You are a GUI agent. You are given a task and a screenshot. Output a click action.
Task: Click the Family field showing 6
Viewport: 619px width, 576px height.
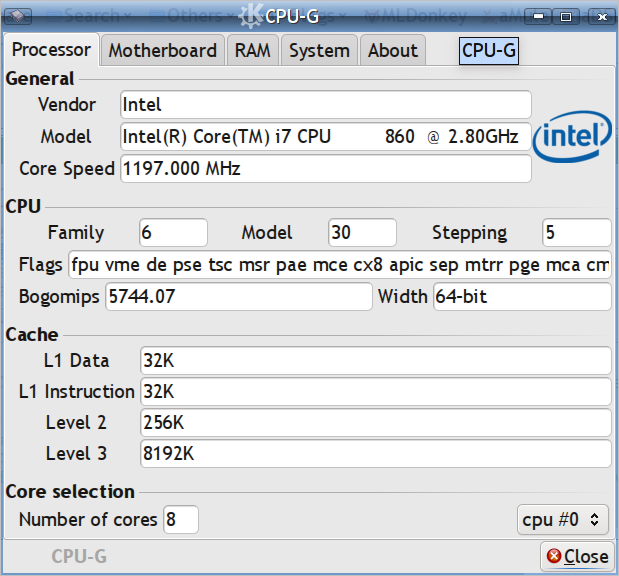click(173, 233)
